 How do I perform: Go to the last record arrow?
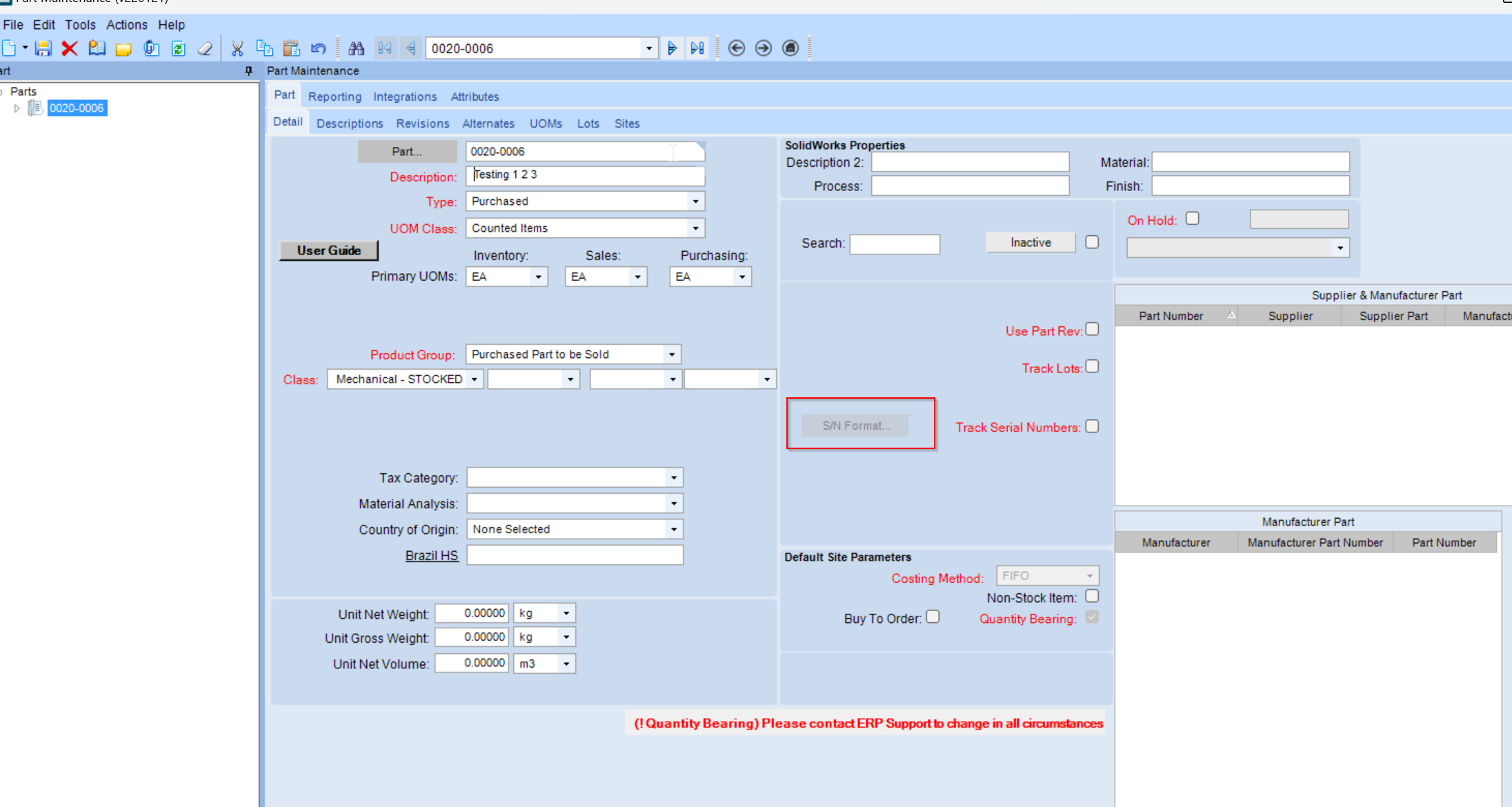[x=697, y=48]
